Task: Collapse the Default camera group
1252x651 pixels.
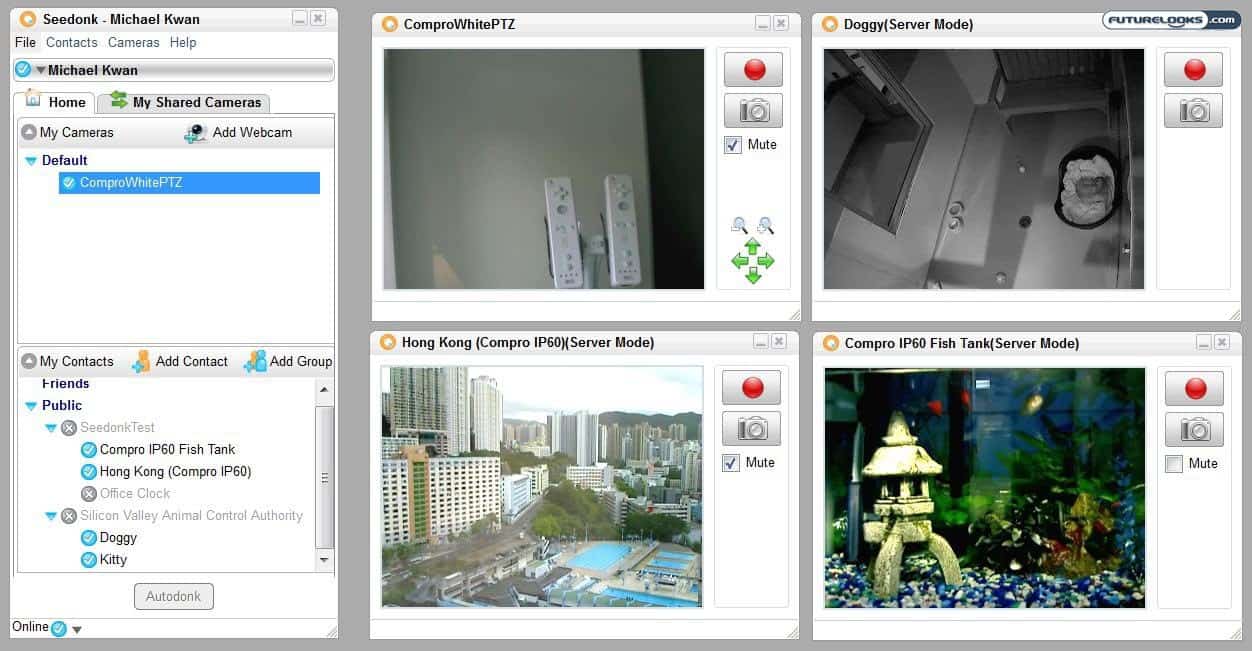Action: coord(31,161)
